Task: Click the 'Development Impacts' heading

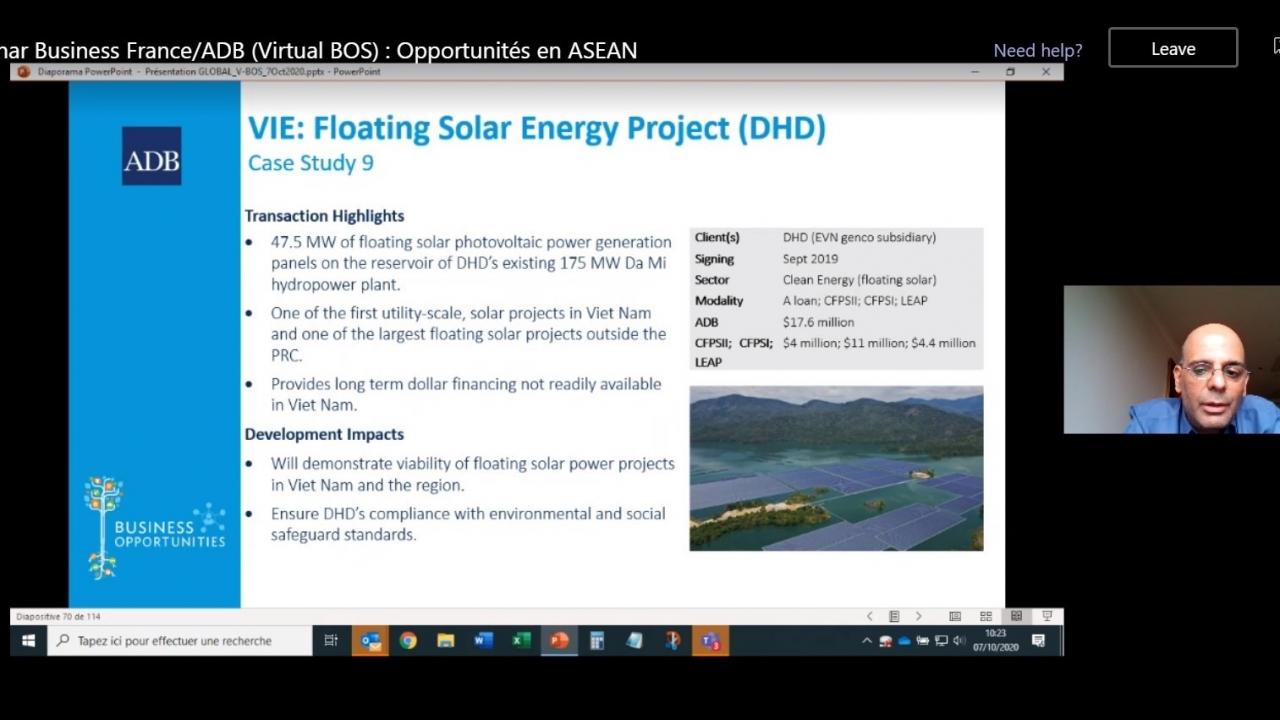Action: pyautogui.click(x=324, y=434)
